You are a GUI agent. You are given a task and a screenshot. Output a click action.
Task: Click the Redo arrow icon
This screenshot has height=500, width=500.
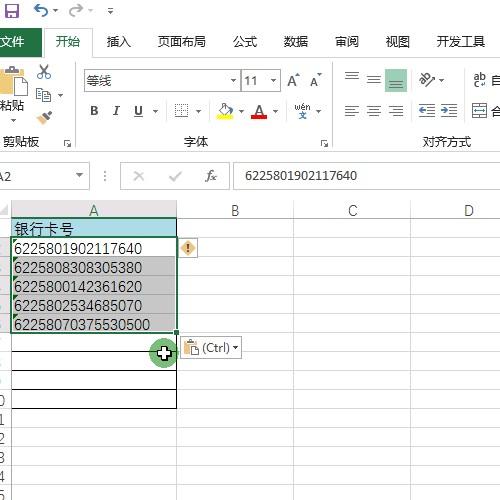[76, 11]
